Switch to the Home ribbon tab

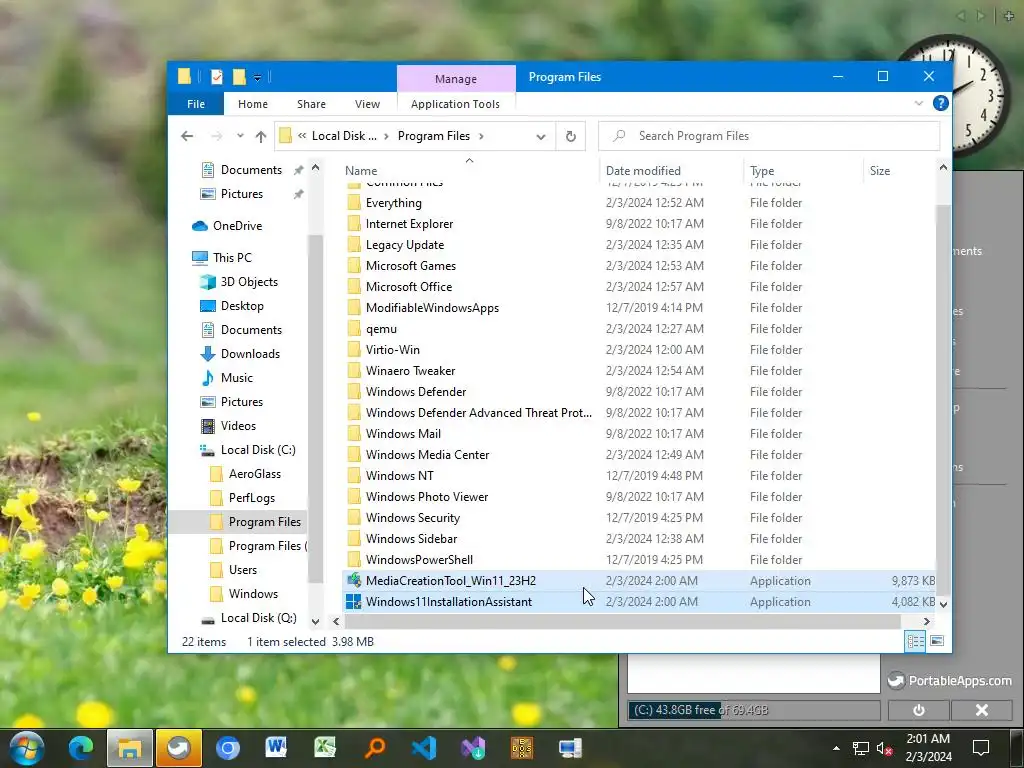253,104
